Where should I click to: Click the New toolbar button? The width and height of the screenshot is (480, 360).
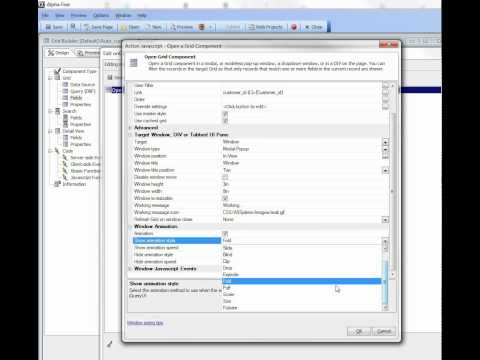coord(154,27)
